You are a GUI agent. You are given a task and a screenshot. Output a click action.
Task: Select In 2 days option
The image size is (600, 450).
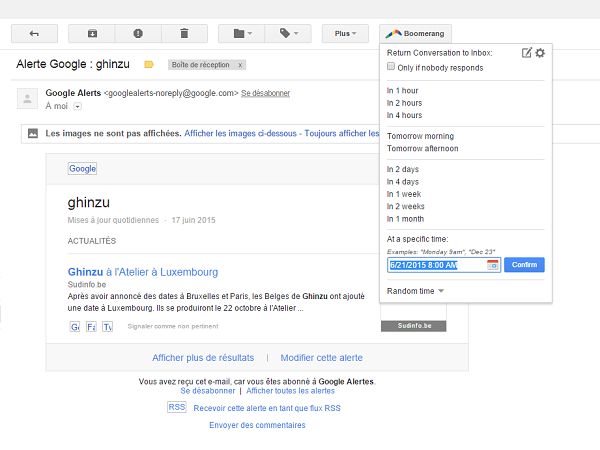(x=403, y=169)
